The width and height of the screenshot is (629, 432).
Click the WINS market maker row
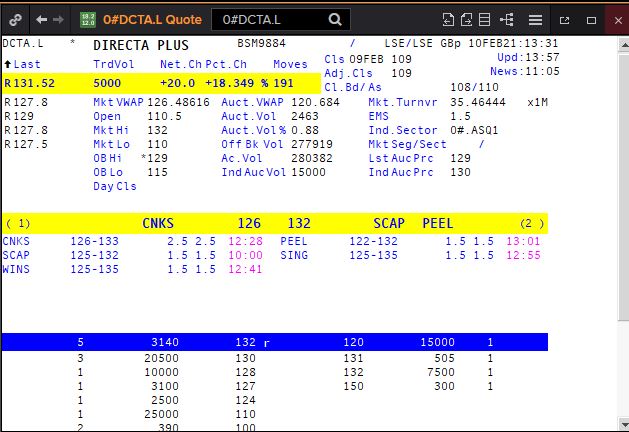tap(133, 270)
